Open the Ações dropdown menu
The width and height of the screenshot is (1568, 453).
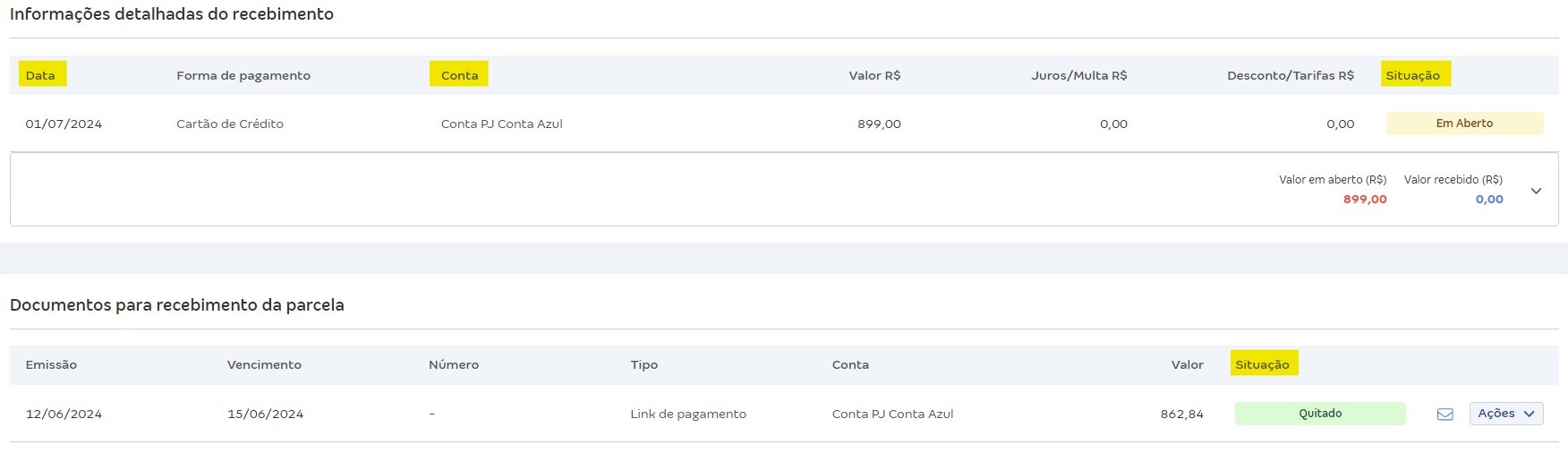[x=1506, y=414]
